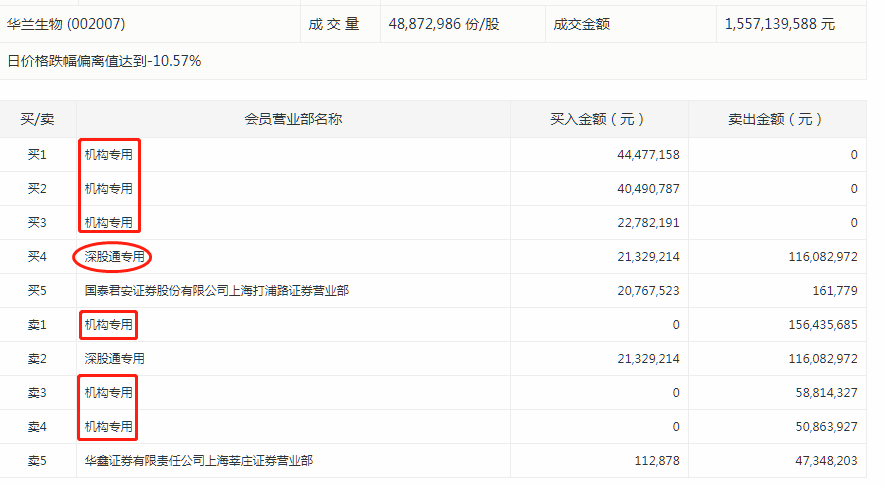
Task: Select the 买3 row label
Action: coord(37,223)
